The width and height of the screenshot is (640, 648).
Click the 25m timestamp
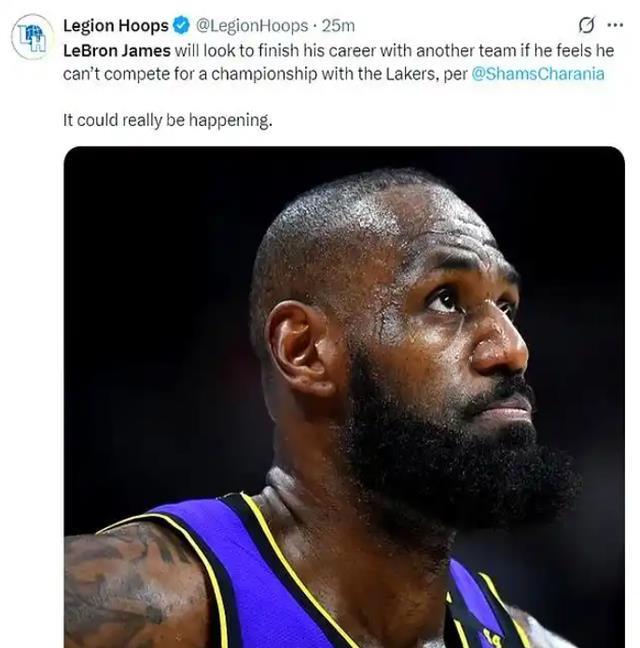[x=338, y=26]
